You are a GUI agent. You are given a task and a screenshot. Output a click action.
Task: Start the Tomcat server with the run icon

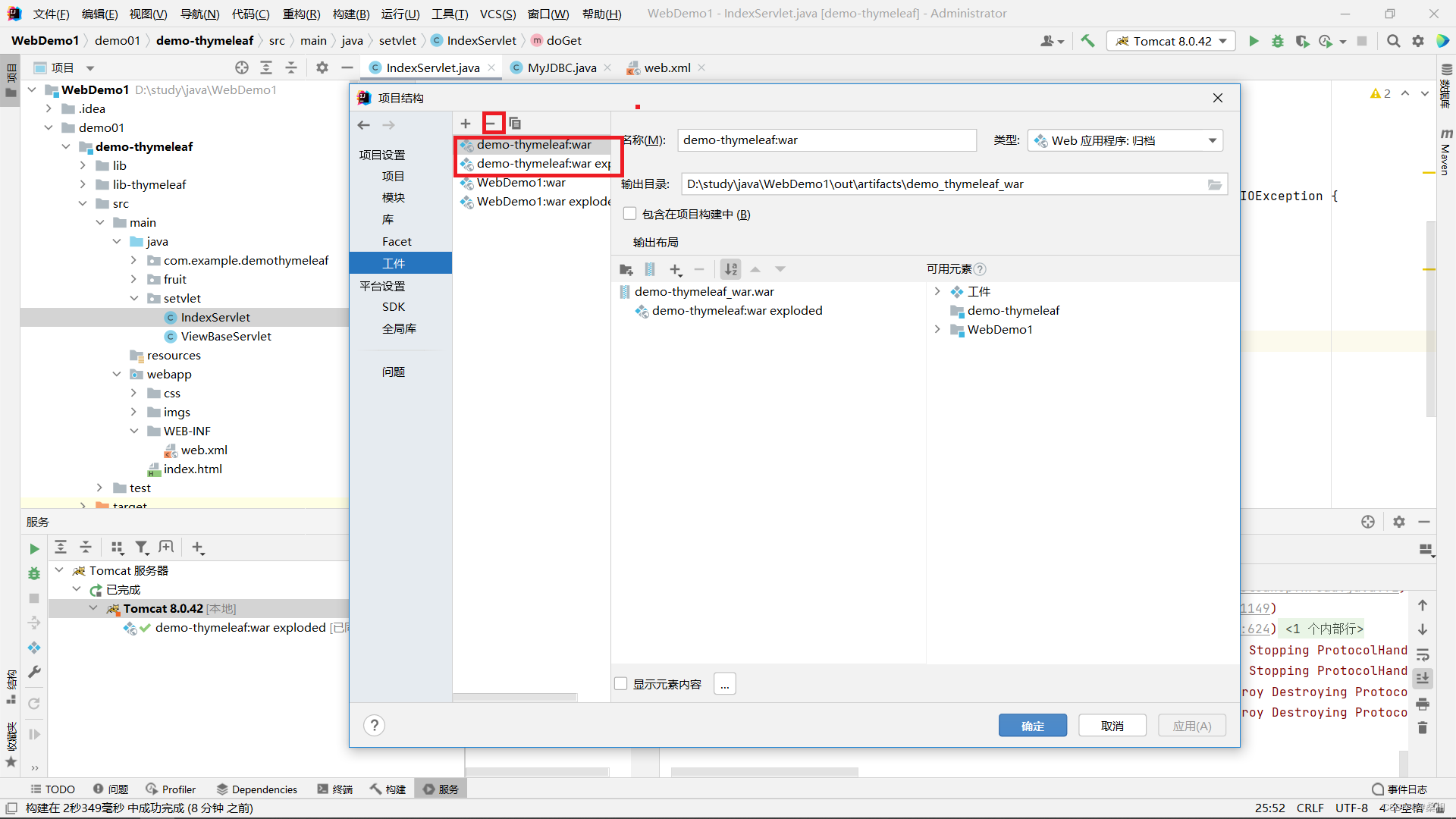coord(1254,41)
